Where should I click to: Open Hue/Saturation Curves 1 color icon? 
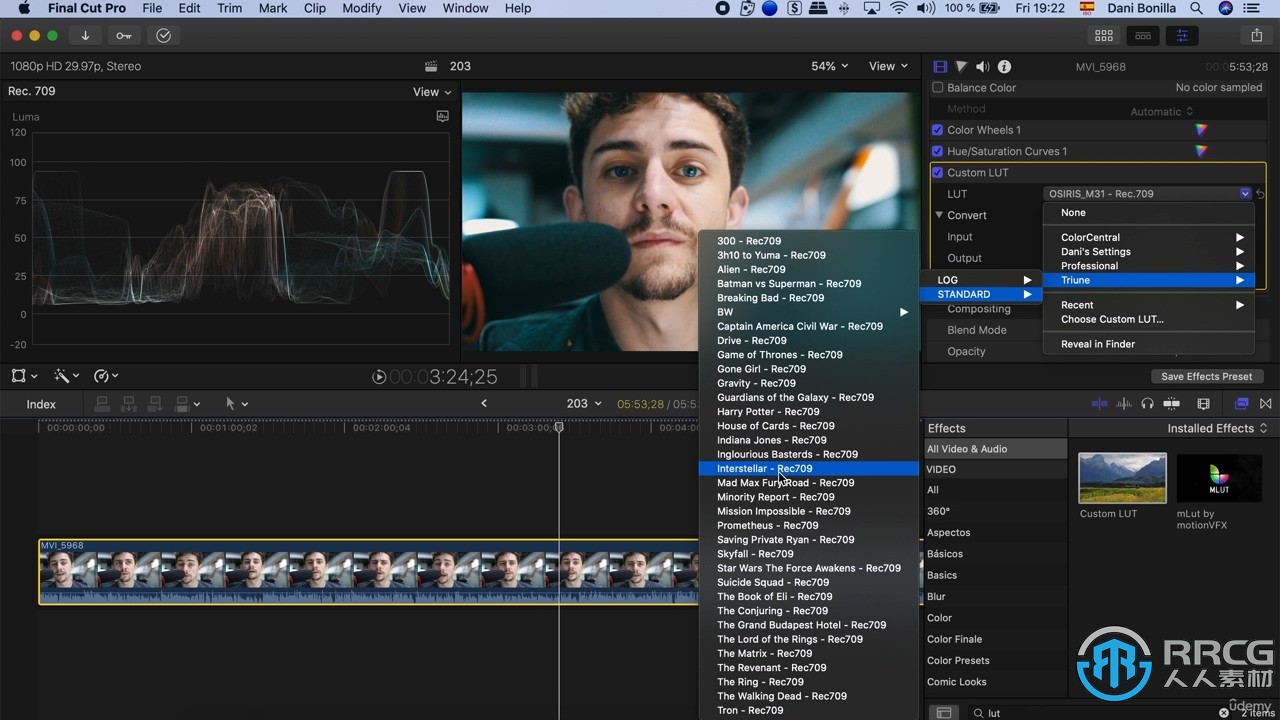point(1201,151)
